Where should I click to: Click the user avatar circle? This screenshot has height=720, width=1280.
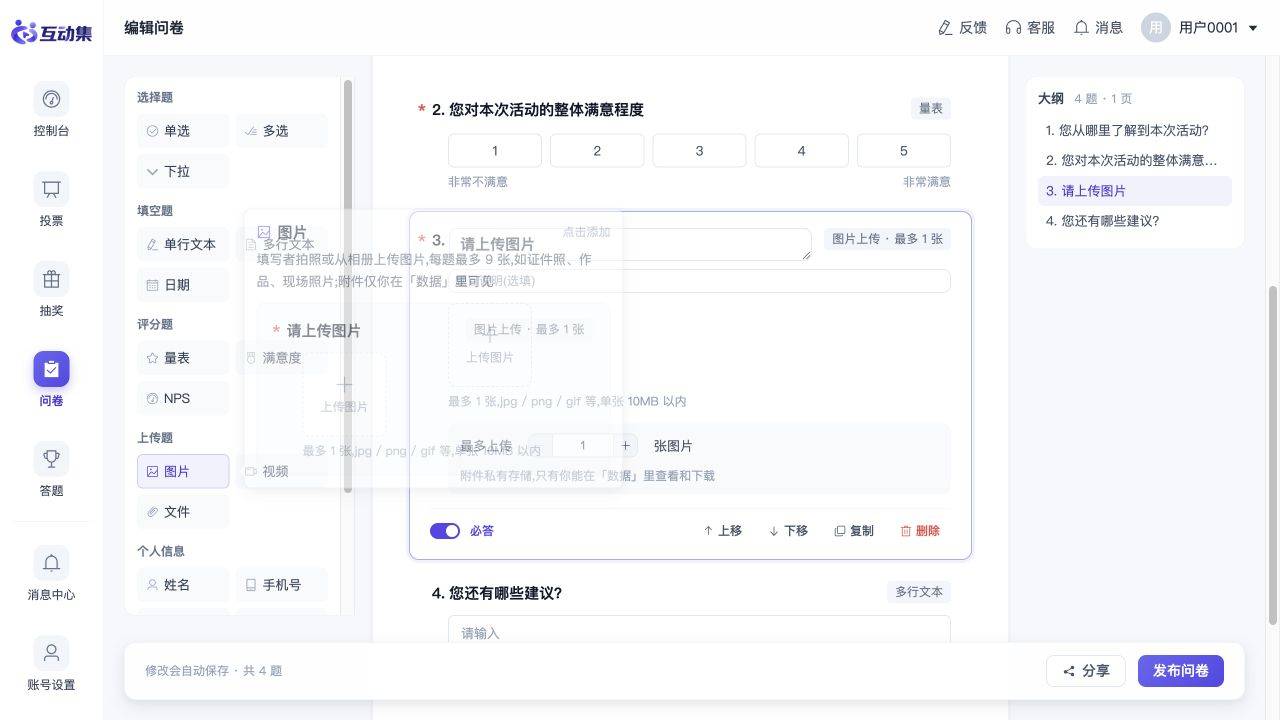pyautogui.click(x=1155, y=28)
